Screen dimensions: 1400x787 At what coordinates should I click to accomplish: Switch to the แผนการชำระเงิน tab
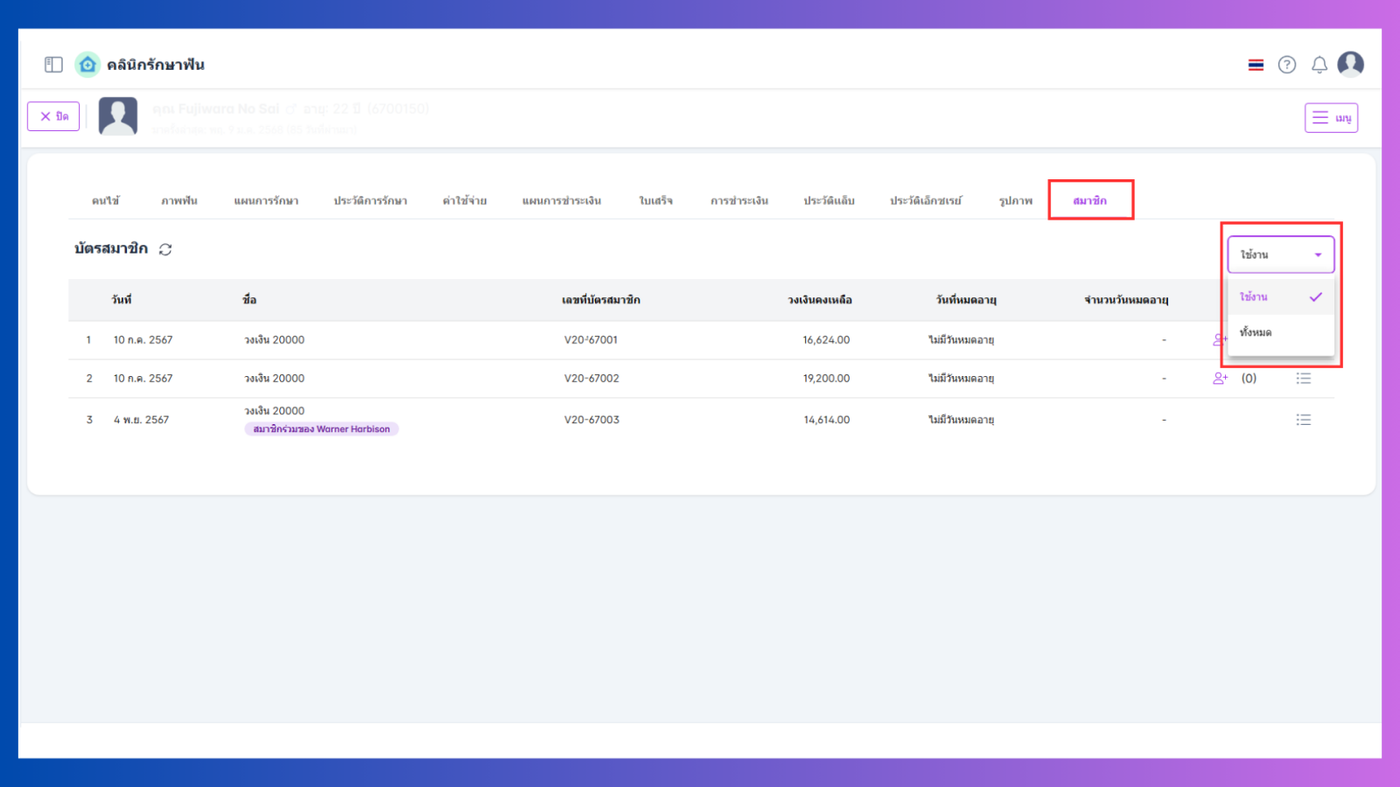(561, 201)
